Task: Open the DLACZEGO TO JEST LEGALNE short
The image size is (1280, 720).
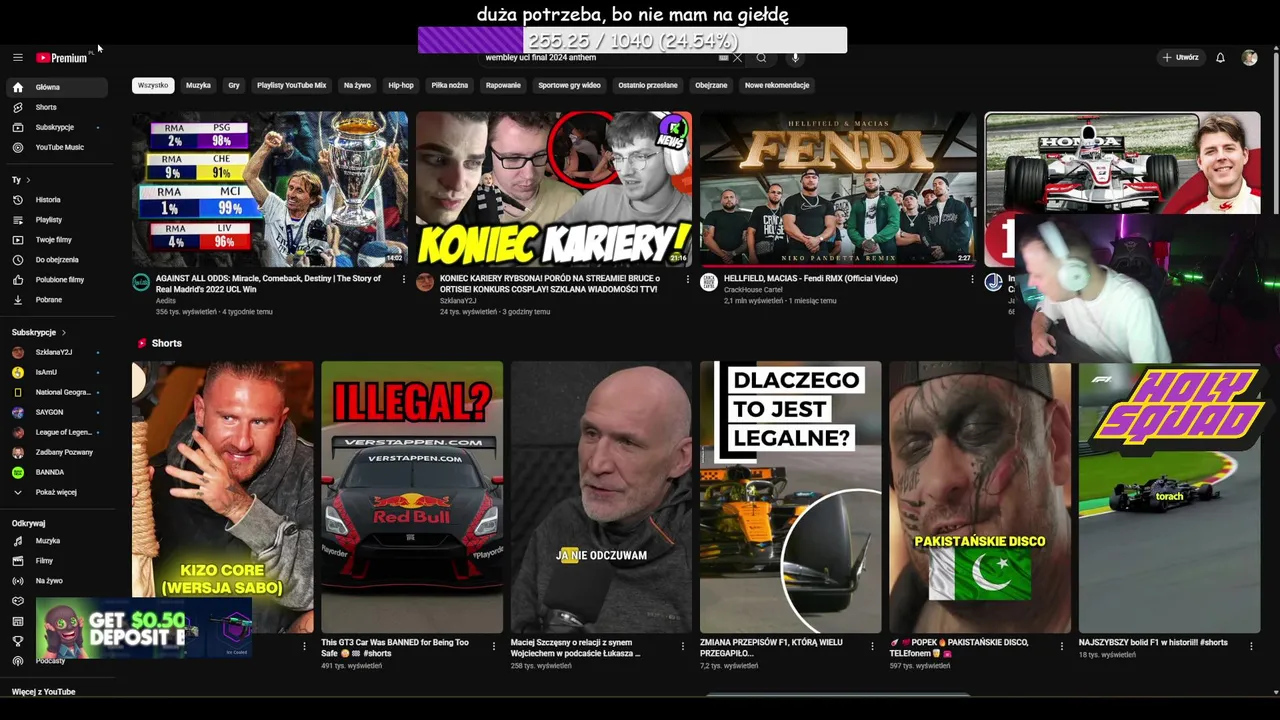Action: [x=790, y=497]
